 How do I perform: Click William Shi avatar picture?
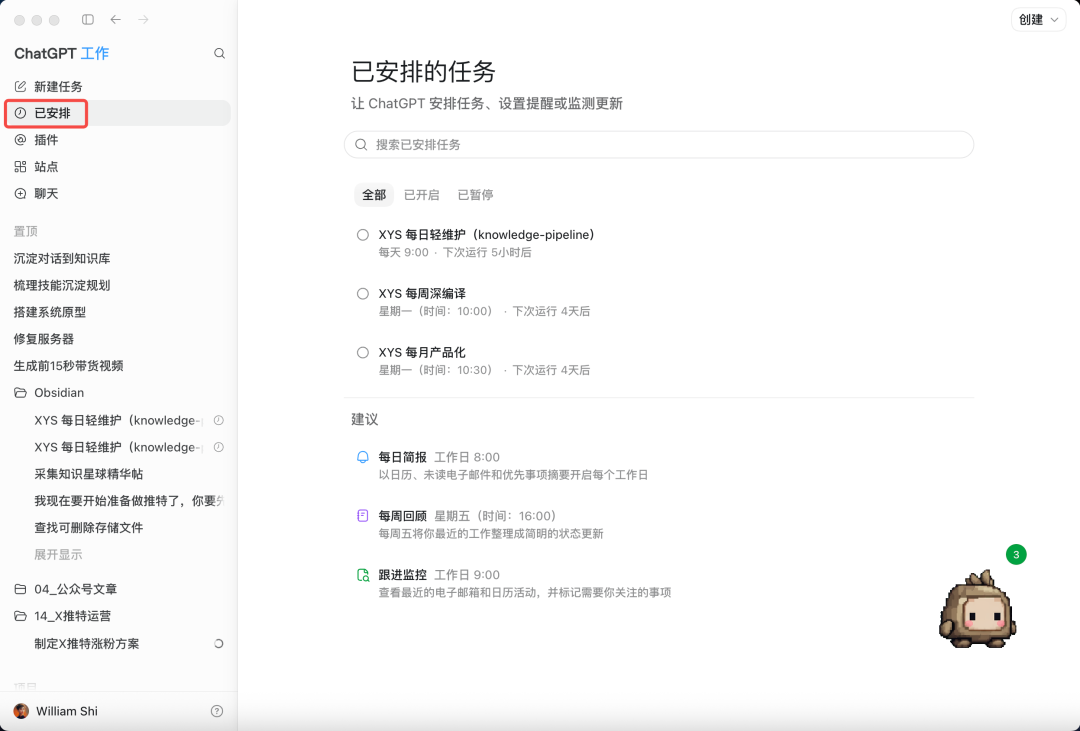point(21,711)
